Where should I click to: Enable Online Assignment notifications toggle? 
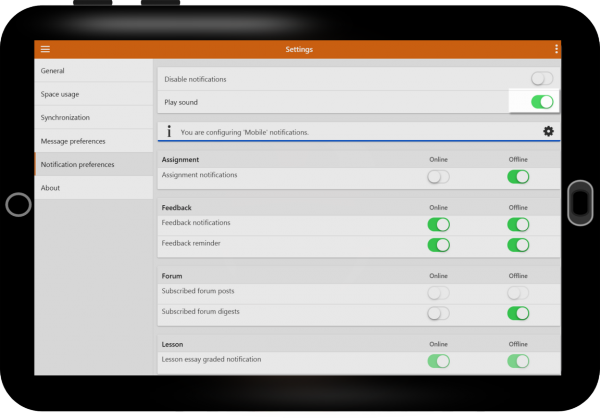point(438,176)
